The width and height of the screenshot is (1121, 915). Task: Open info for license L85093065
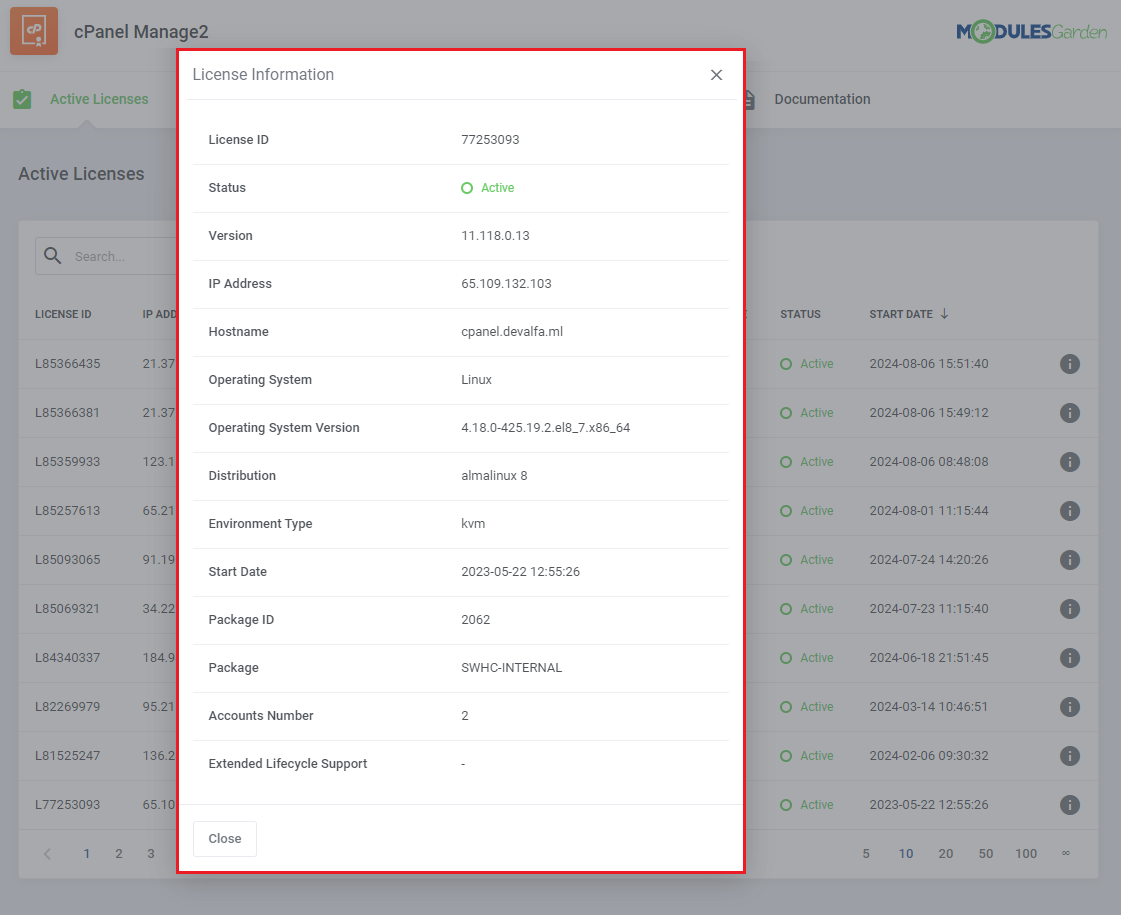(1070, 560)
